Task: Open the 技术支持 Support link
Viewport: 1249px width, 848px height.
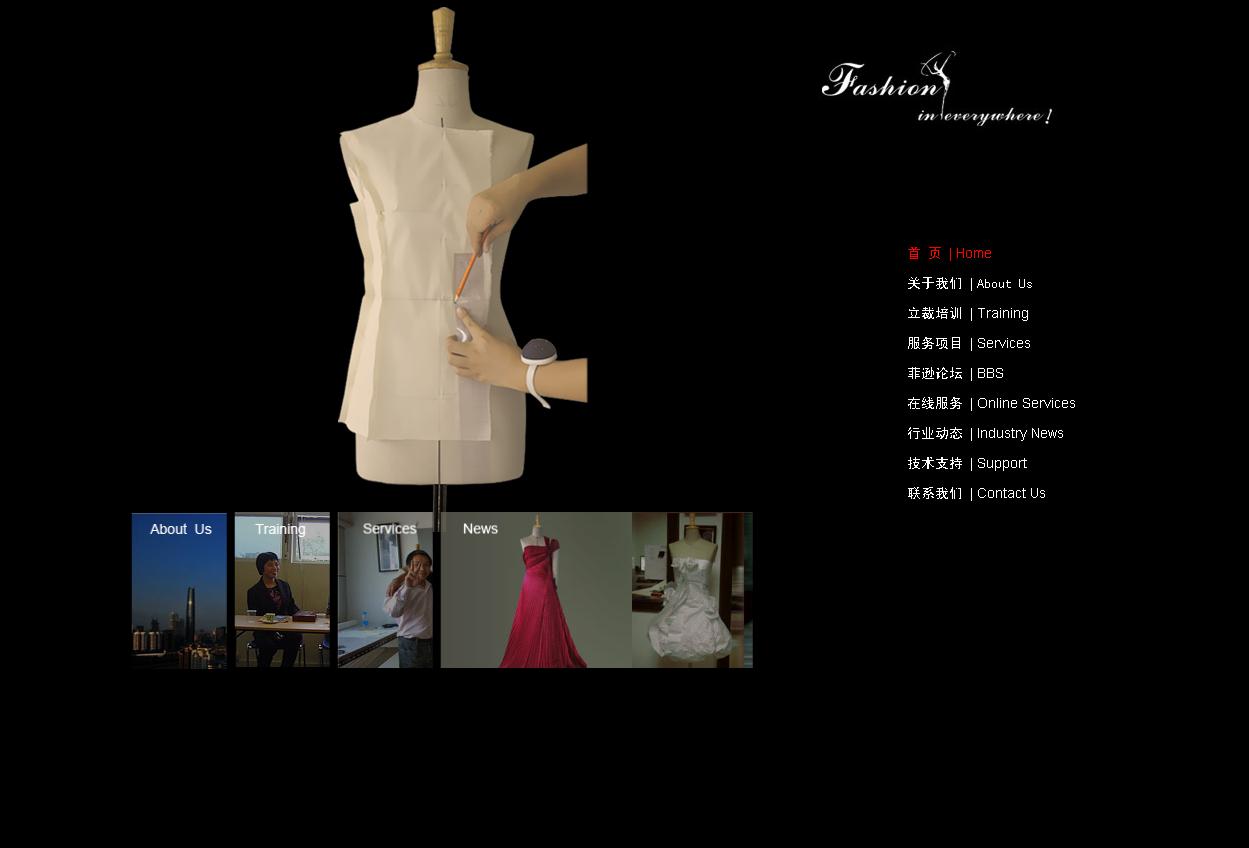Action: [x=967, y=464]
